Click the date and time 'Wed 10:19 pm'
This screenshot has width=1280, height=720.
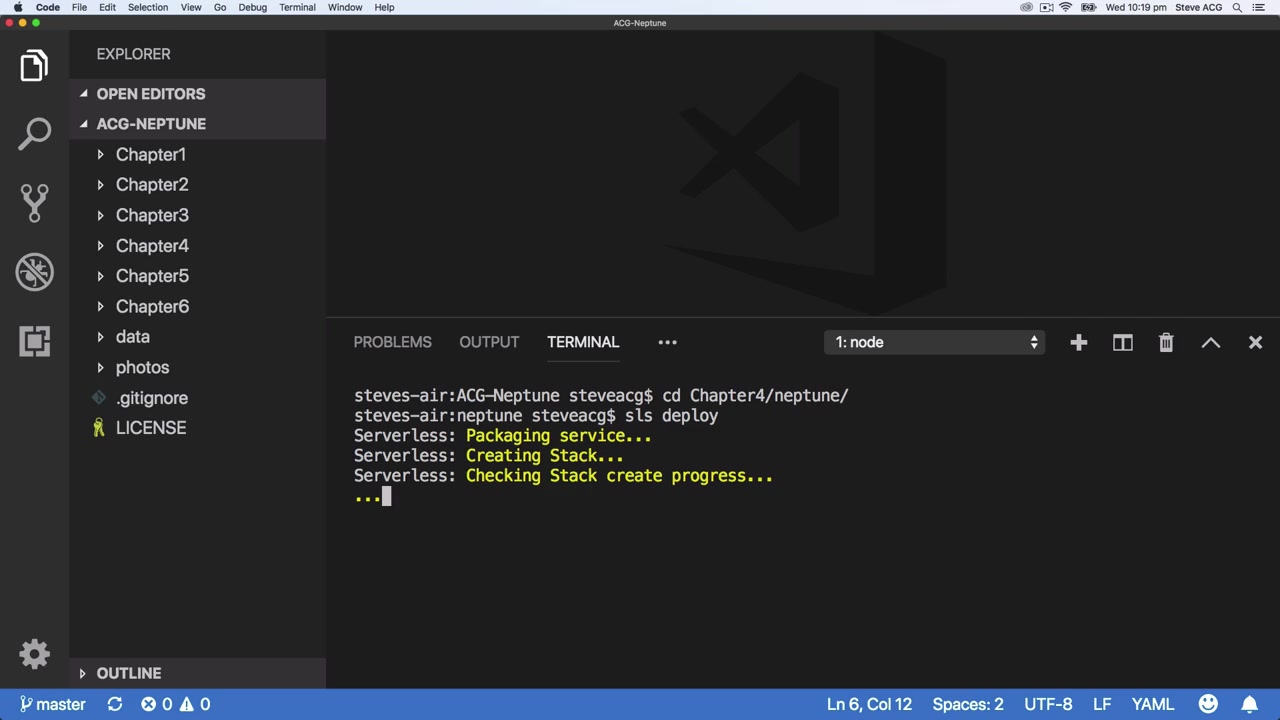(x=1136, y=7)
